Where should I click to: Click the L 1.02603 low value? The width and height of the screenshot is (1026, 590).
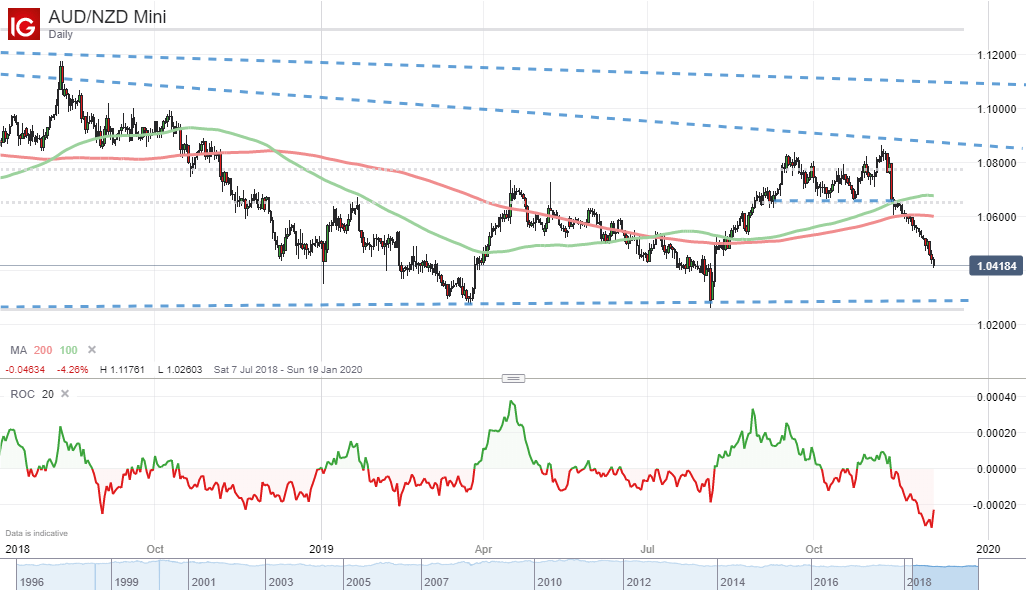tap(180, 370)
